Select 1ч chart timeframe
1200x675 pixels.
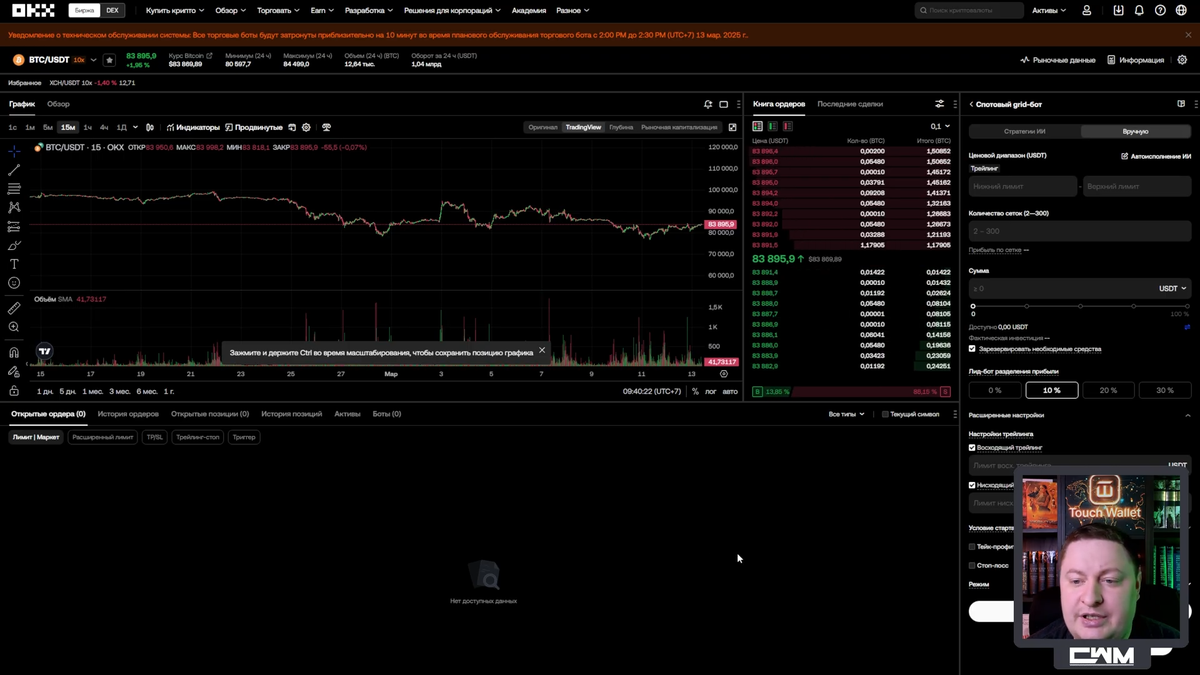point(87,127)
